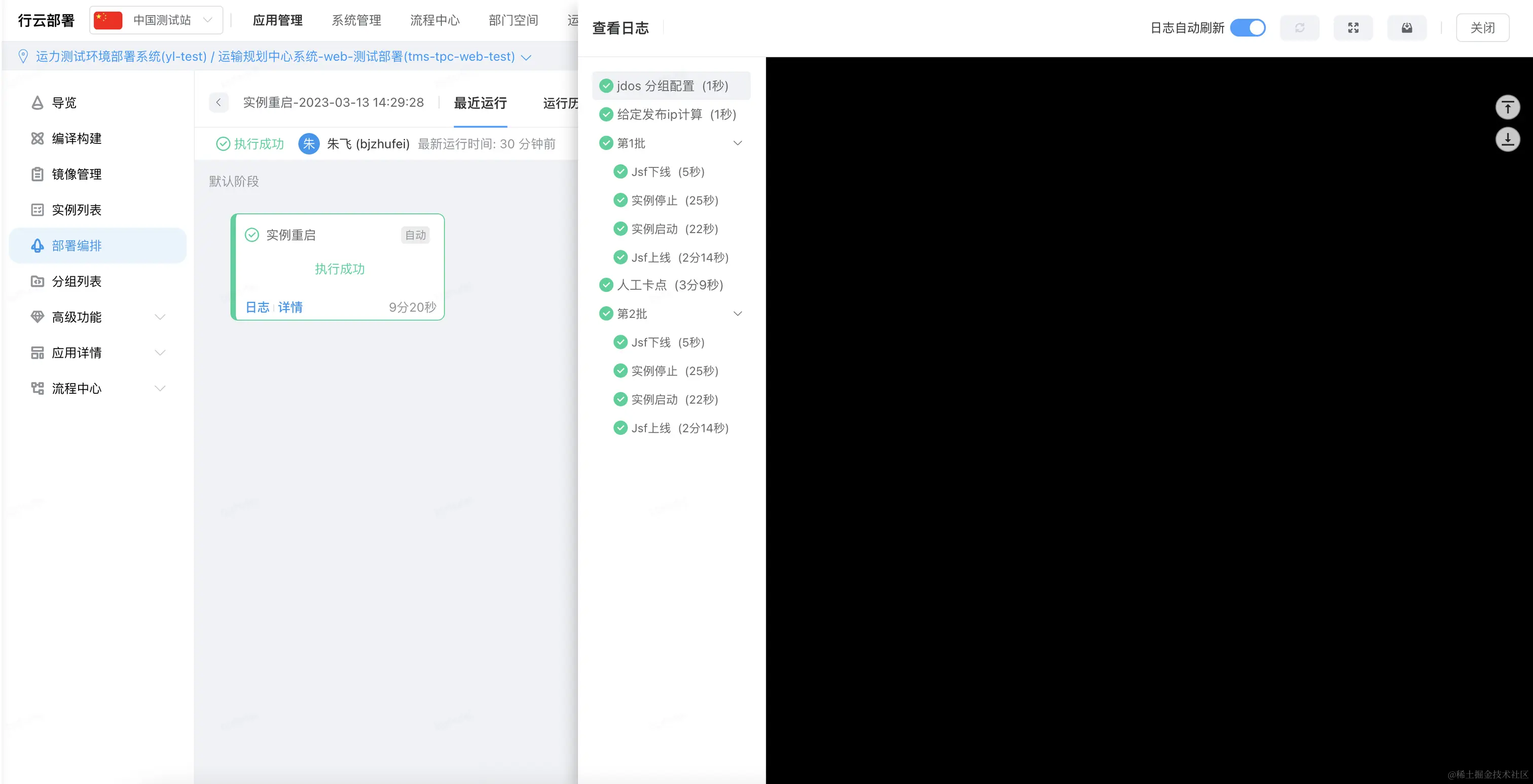This screenshot has height=784, width=1533.
Task: Jump to log bottom arrow button
Action: pyautogui.click(x=1508, y=140)
